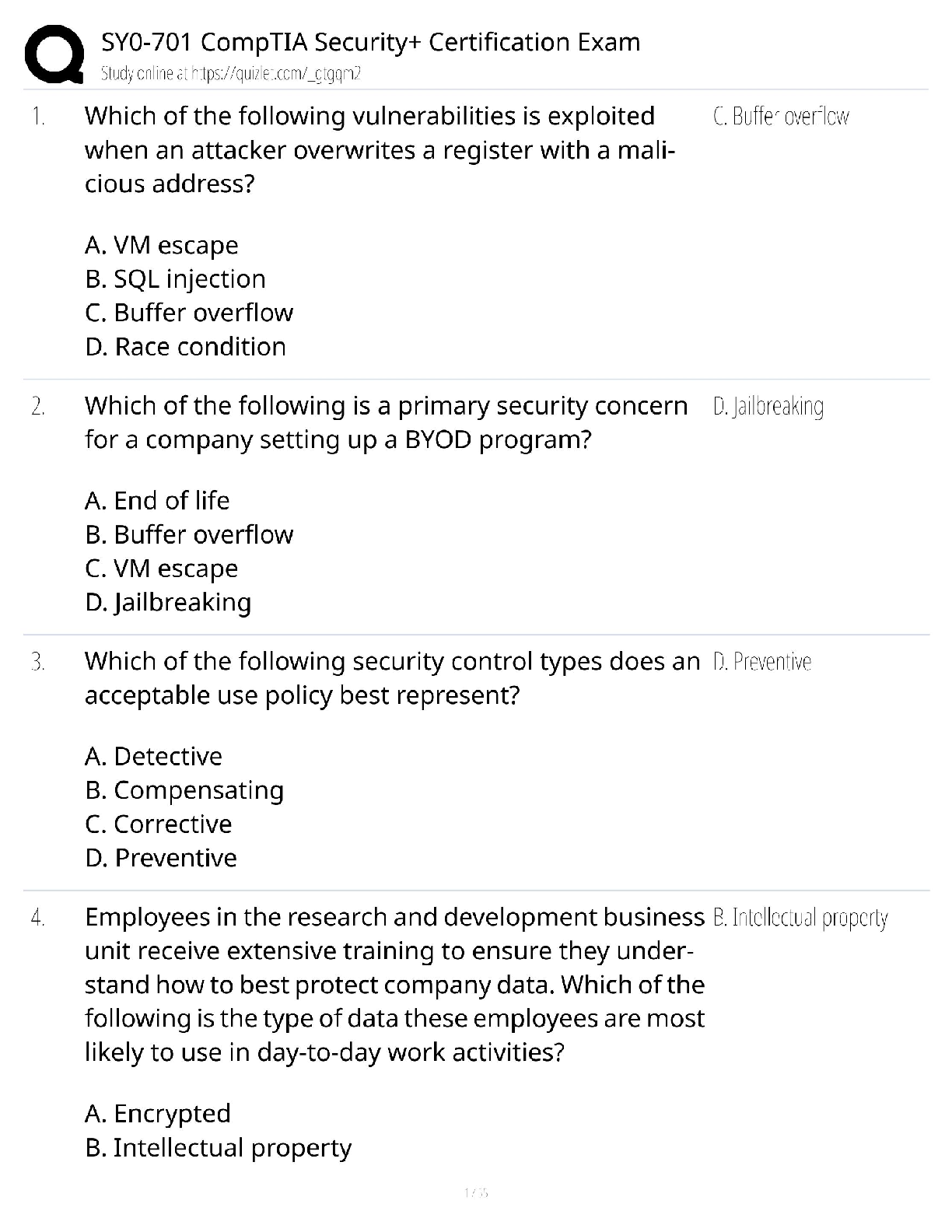Click the answer key text 'D. Preventive'
Screen dimensions: 952x1232
point(761,662)
